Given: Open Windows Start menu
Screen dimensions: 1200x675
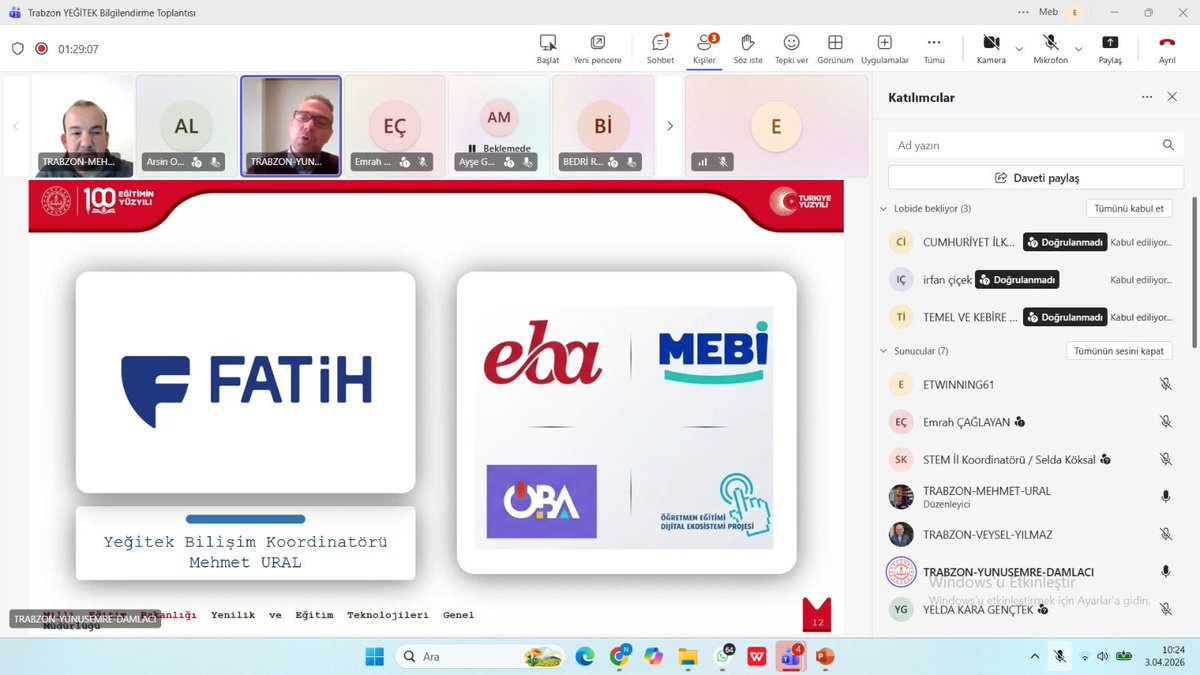Looking at the screenshot, I should tap(374, 657).
